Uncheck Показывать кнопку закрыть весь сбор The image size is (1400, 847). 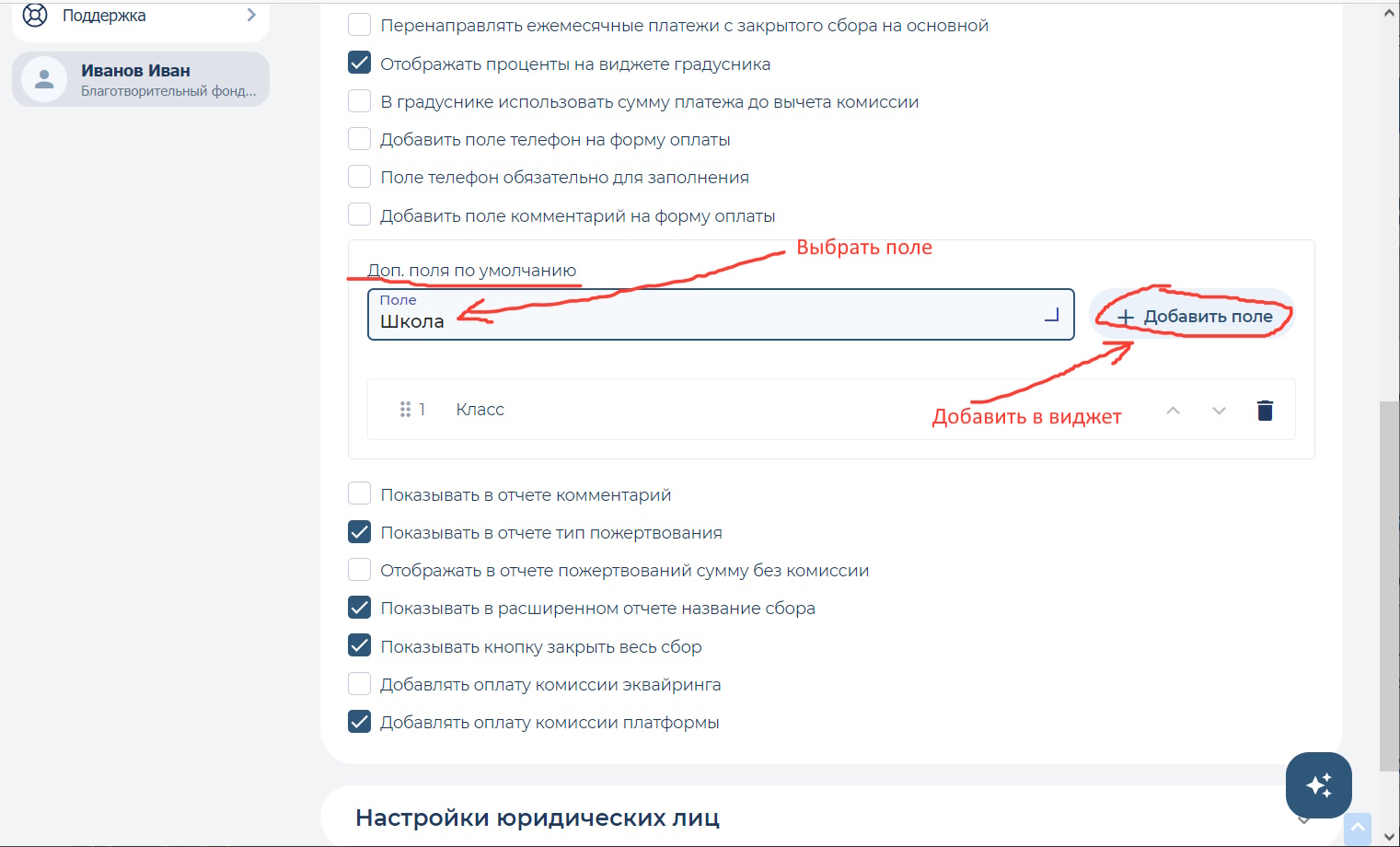[360, 646]
